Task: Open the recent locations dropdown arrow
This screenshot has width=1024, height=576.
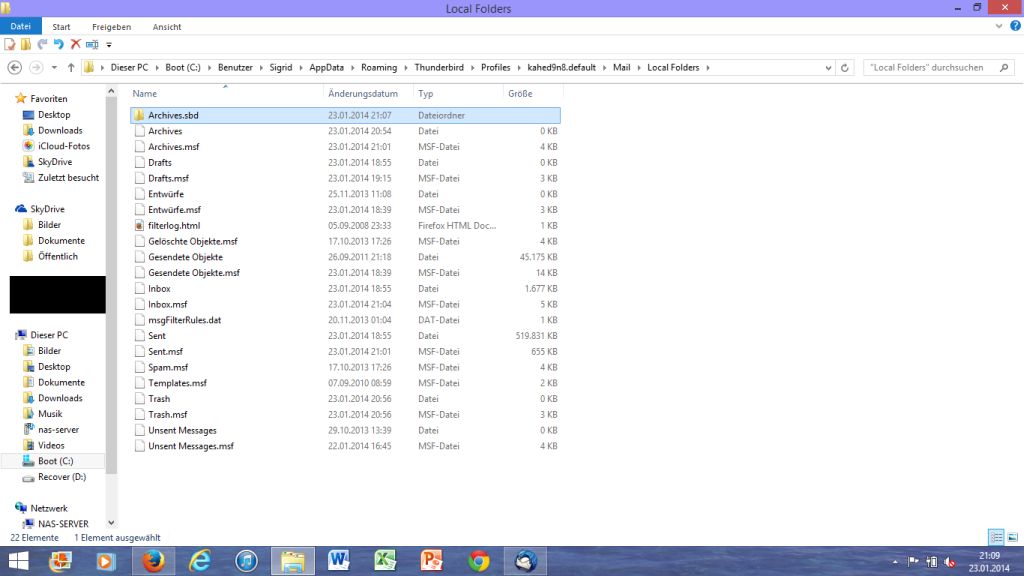Action: point(55,68)
